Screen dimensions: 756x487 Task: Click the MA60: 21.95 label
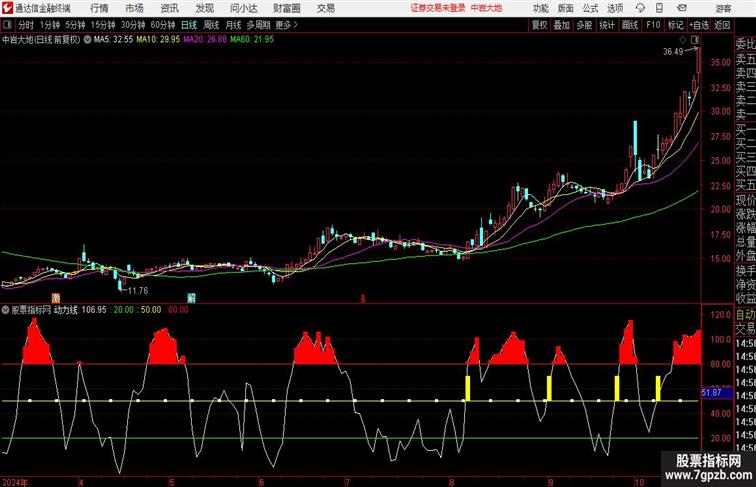(252, 40)
